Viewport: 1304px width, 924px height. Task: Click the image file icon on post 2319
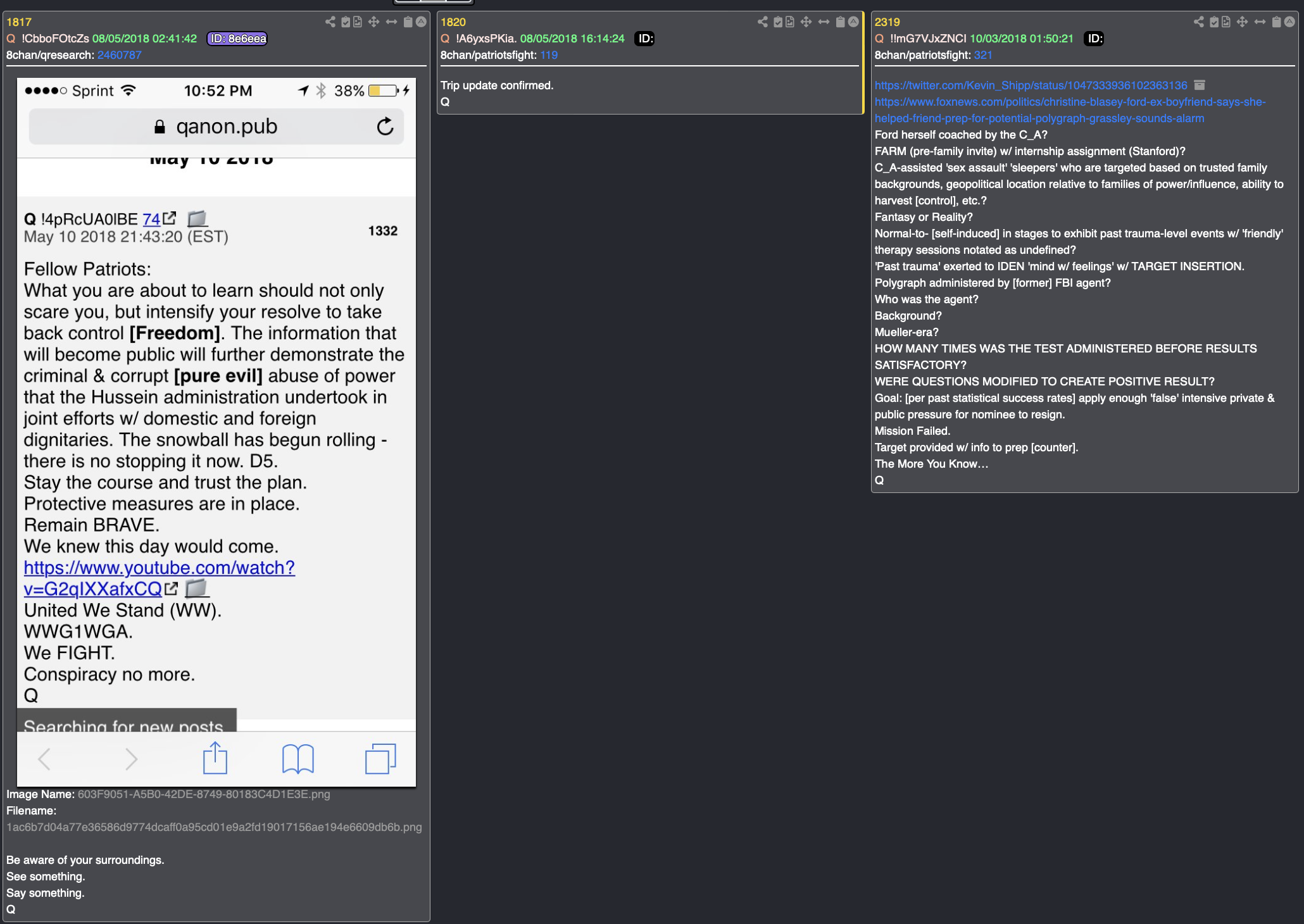[x=1226, y=22]
